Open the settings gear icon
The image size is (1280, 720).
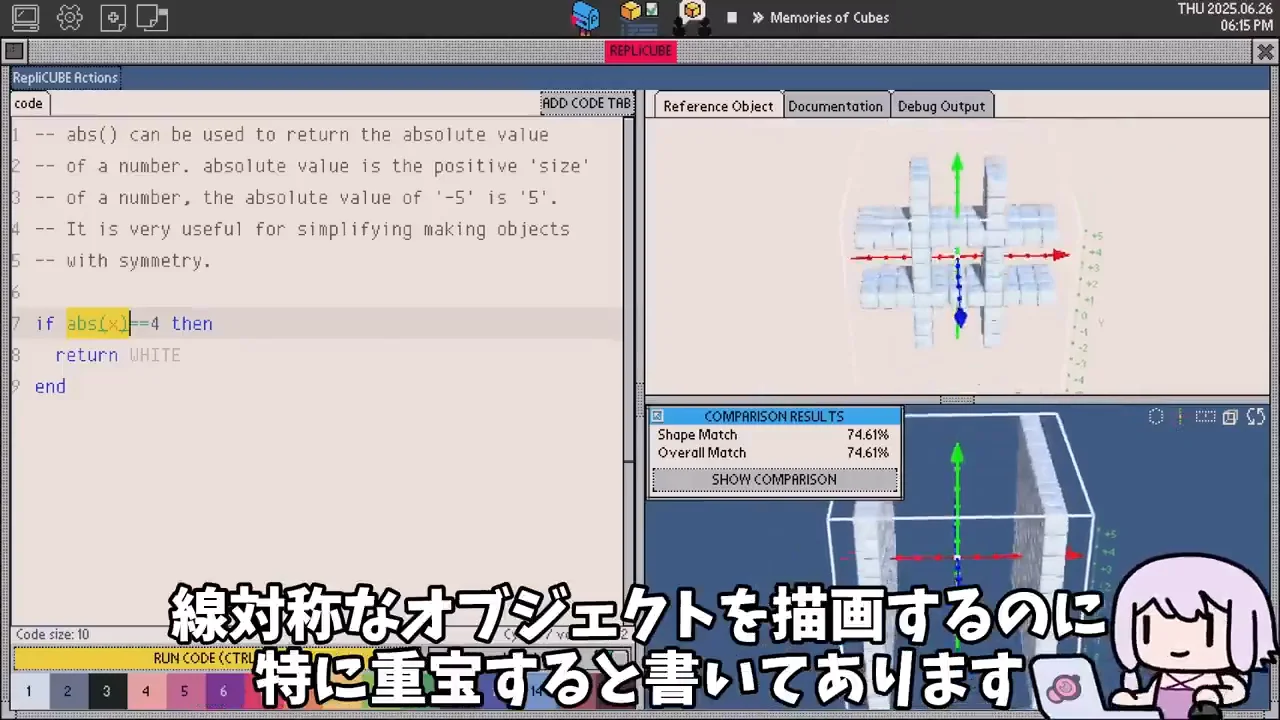click(69, 17)
